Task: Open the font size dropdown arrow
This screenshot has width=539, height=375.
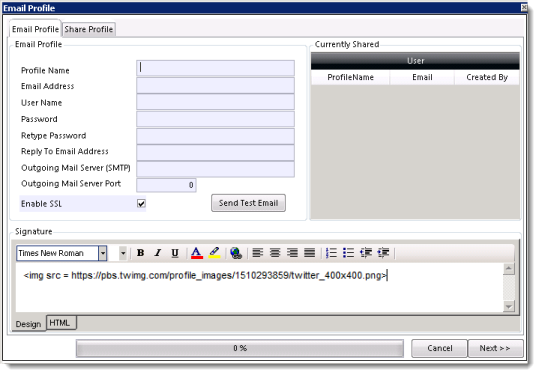Action: [123, 254]
